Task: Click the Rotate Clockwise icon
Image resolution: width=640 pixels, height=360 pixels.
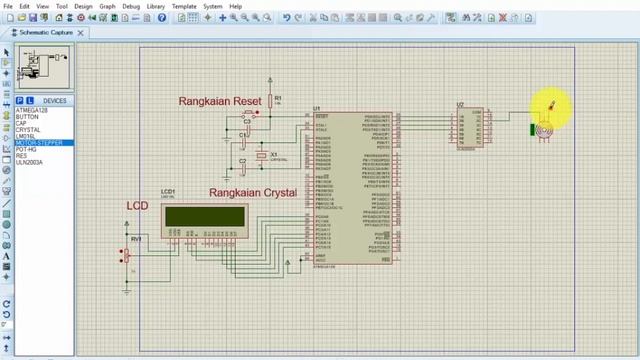Action: pos(6,304)
